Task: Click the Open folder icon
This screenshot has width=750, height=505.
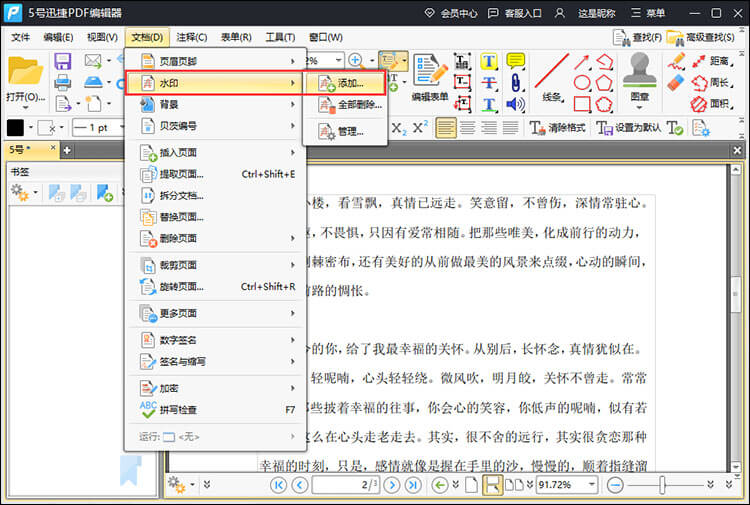Action: pos(25,71)
